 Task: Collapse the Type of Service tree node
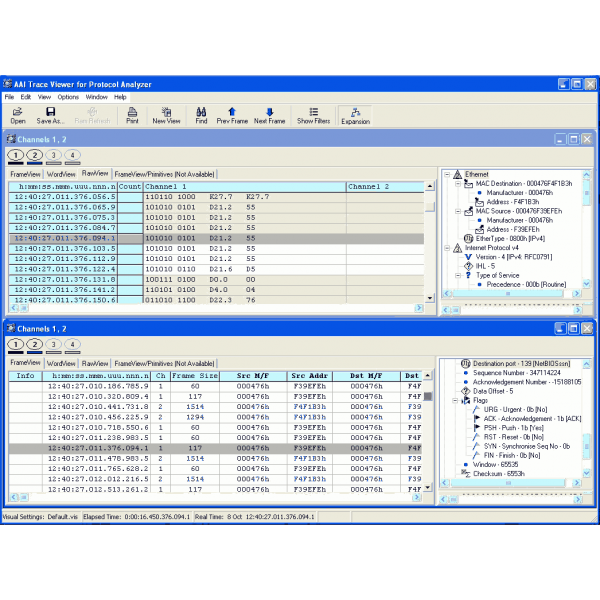point(458,276)
